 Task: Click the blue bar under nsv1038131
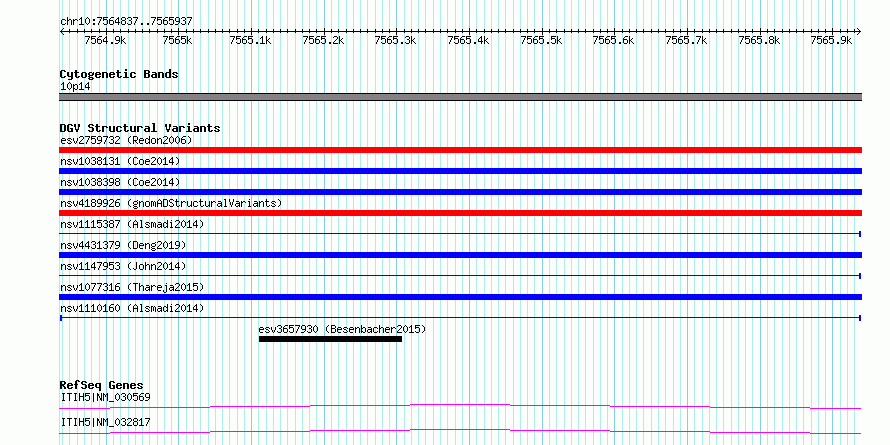(x=461, y=171)
